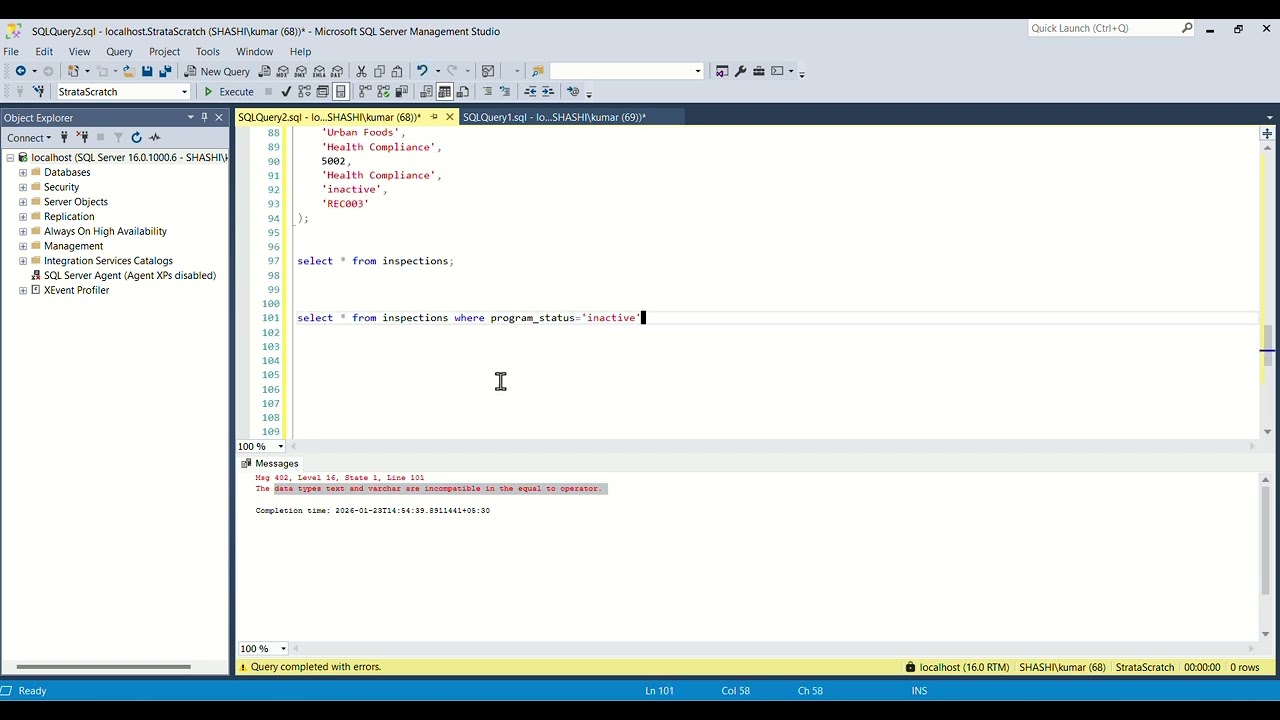Open the Tools menu
Screen dimensions: 1280x720
point(207,51)
